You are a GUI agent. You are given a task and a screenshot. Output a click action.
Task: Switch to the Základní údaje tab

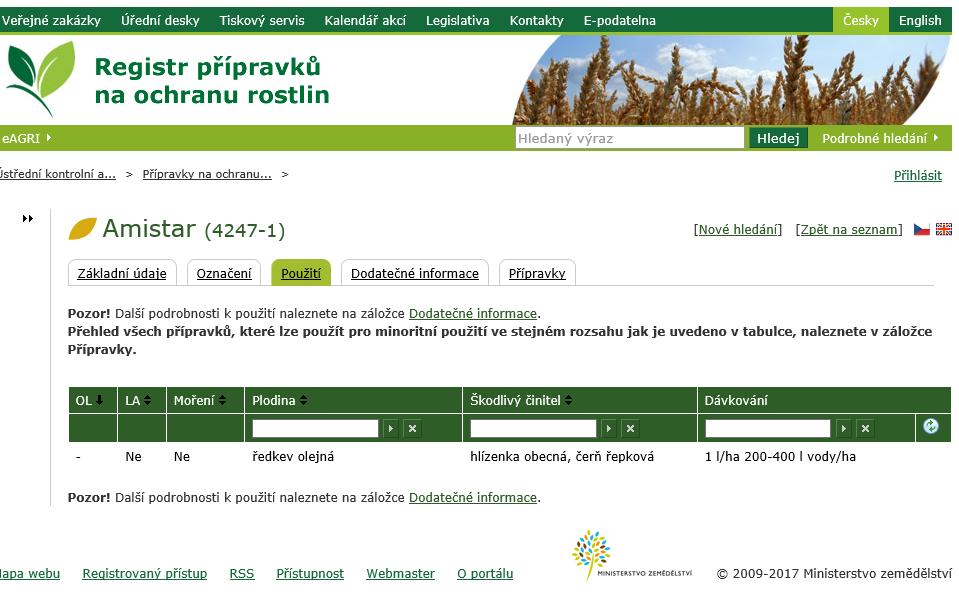click(x=122, y=273)
